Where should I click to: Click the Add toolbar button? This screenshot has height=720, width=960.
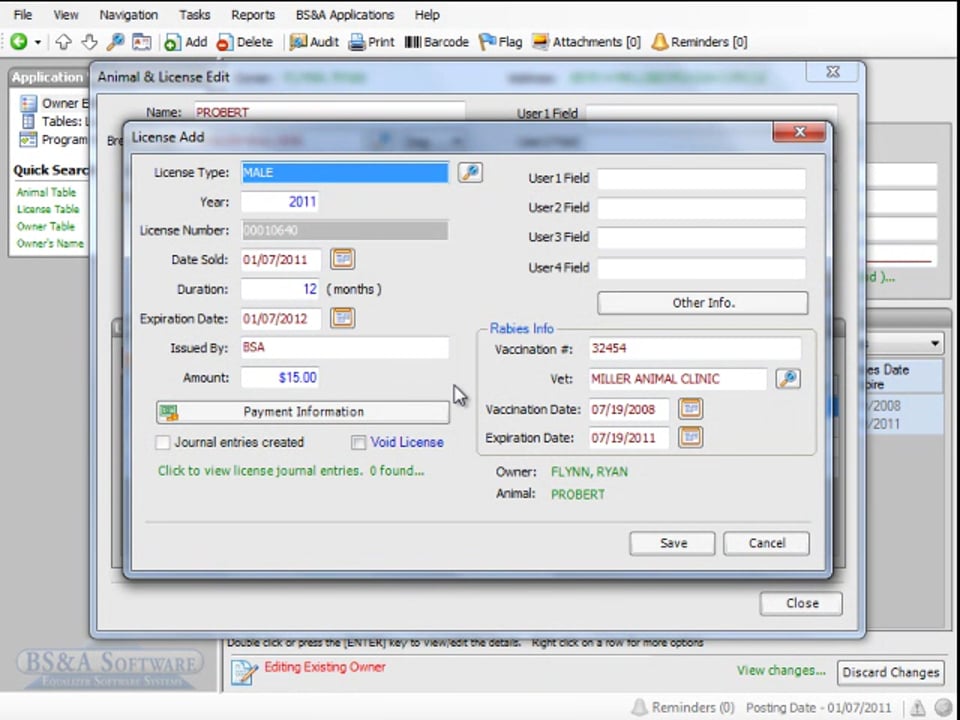[186, 42]
